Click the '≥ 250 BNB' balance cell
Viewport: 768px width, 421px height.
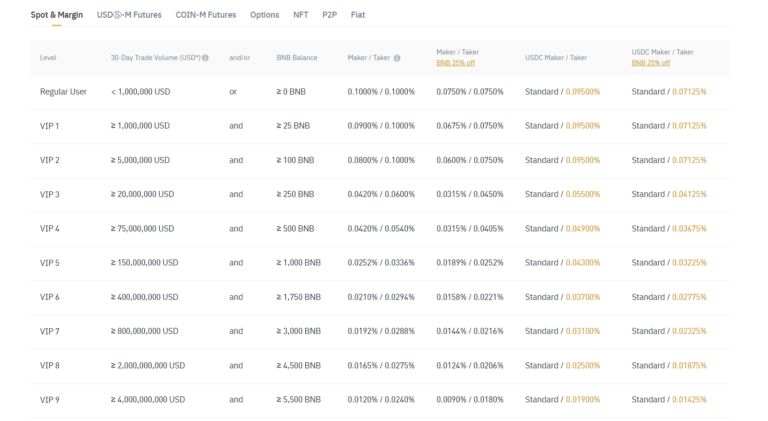295,194
